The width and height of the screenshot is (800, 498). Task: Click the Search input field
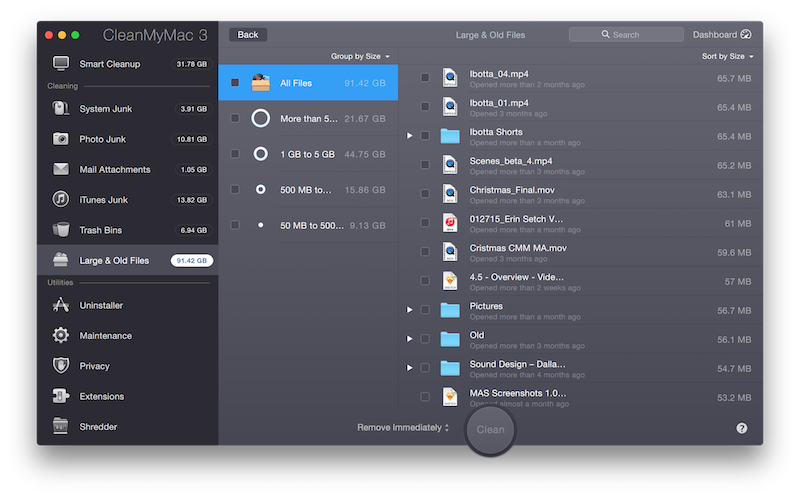point(626,35)
